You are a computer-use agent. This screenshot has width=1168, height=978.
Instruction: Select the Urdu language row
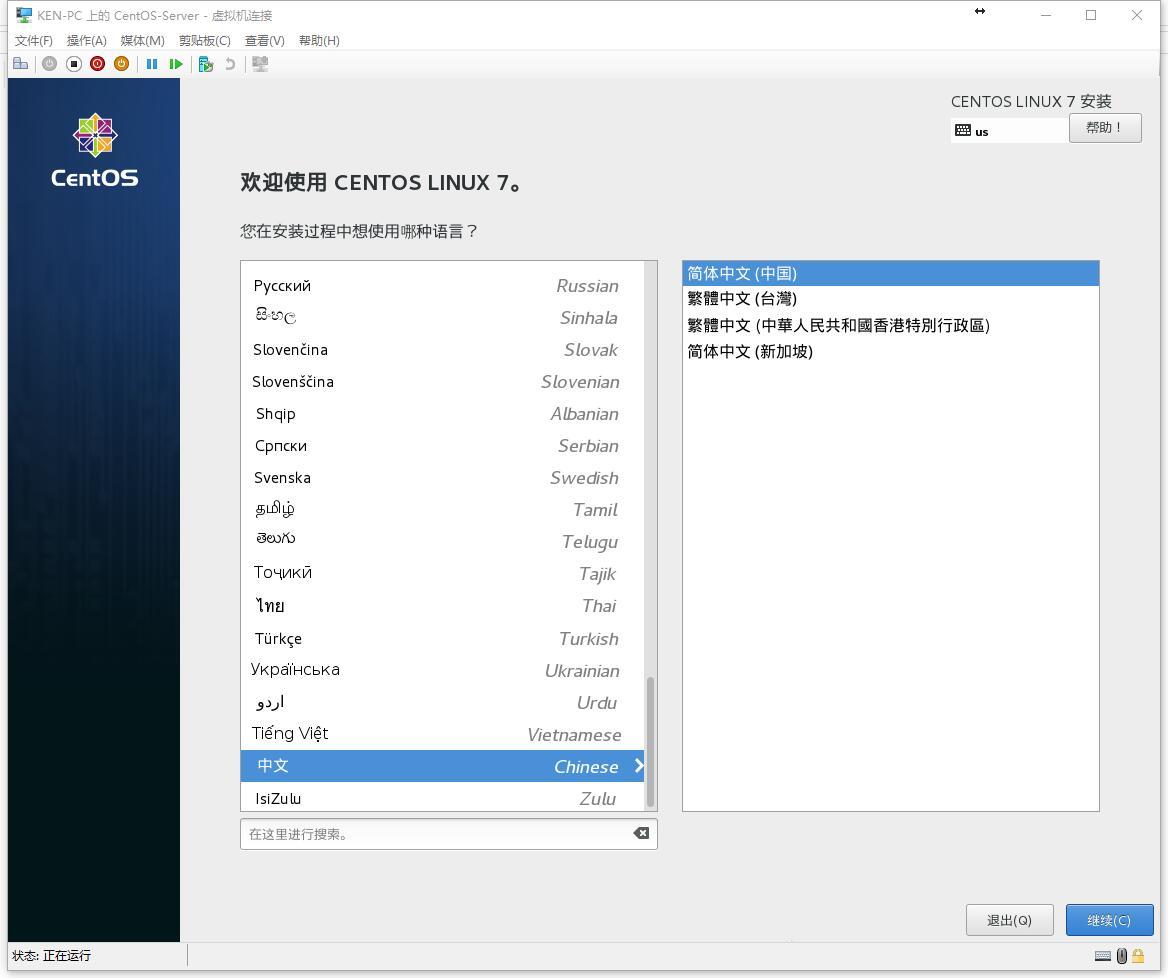[x=442, y=703]
